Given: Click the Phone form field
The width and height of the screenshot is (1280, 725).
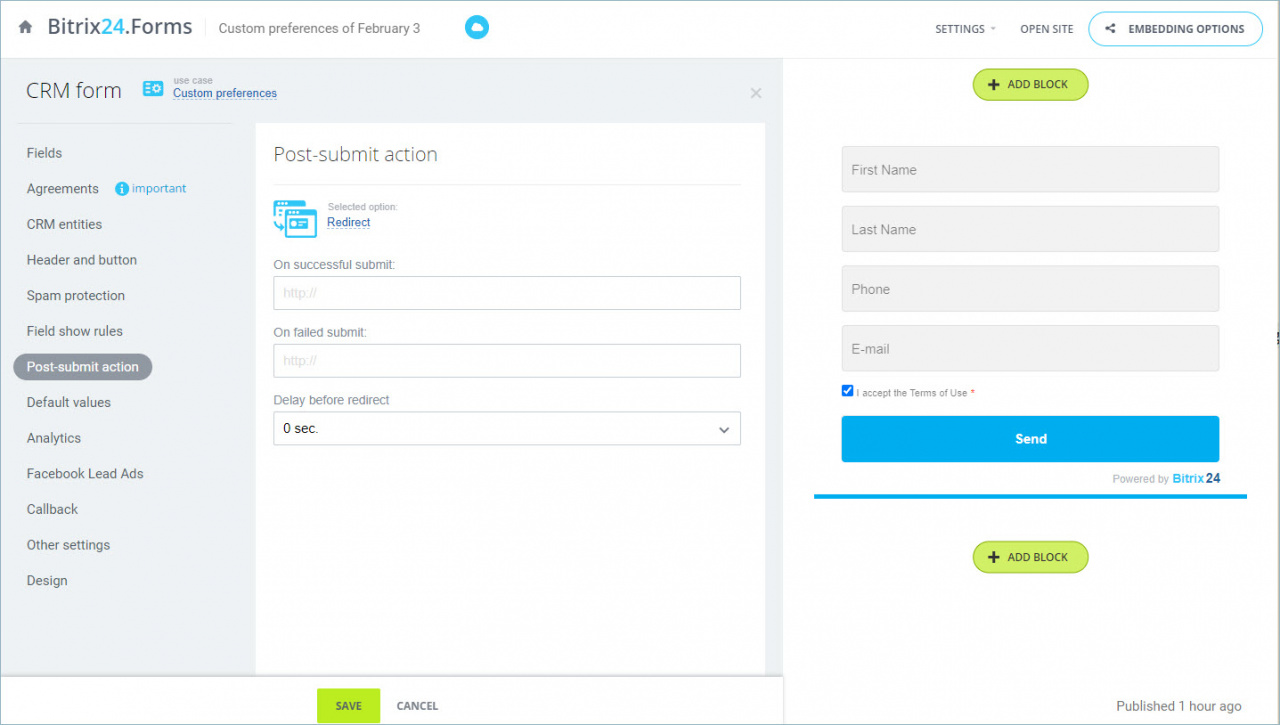Looking at the screenshot, I should point(1030,289).
